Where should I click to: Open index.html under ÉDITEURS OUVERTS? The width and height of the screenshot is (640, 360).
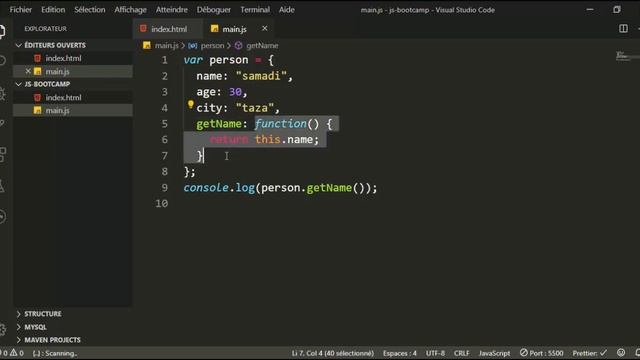(63, 58)
